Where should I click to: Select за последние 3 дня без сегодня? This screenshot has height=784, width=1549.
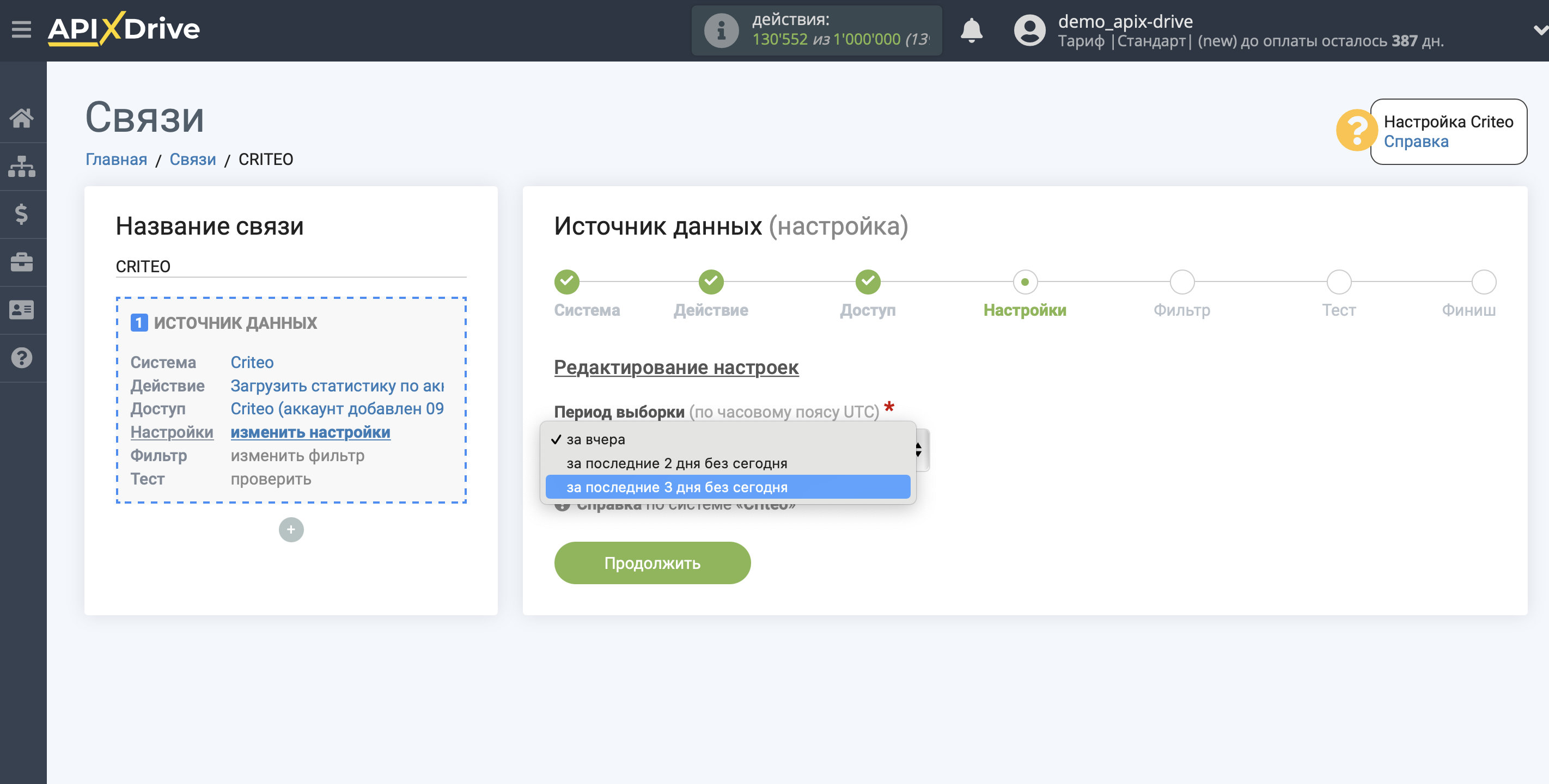[728, 487]
